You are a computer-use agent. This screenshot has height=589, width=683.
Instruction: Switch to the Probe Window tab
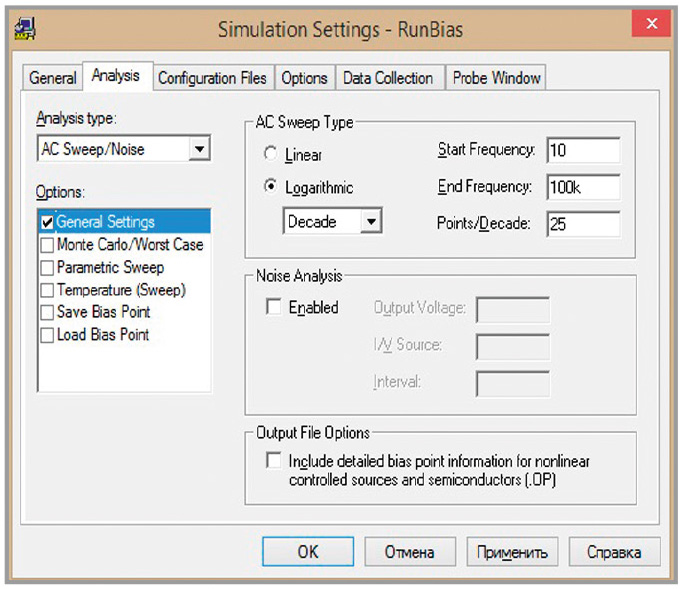click(496, 78)
